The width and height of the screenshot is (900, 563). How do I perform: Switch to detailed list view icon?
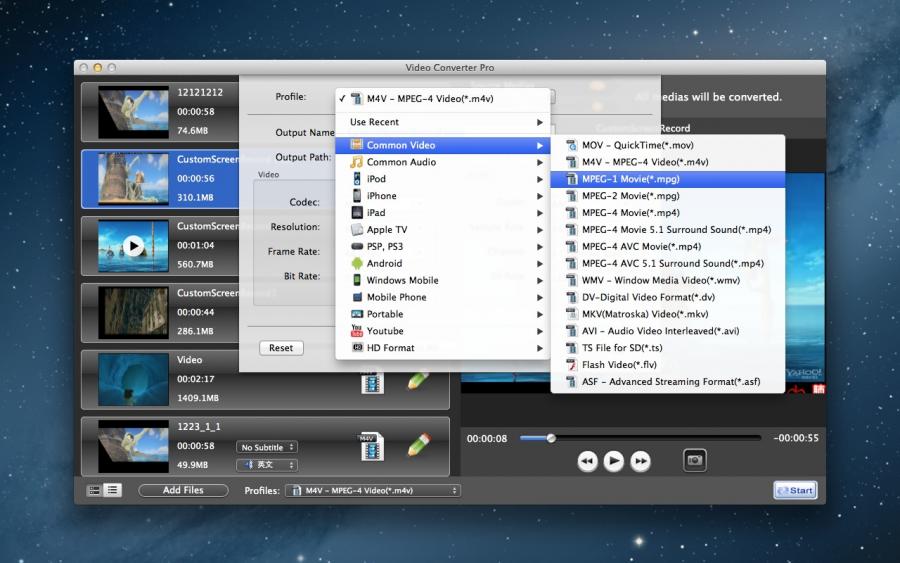[112, 490]
